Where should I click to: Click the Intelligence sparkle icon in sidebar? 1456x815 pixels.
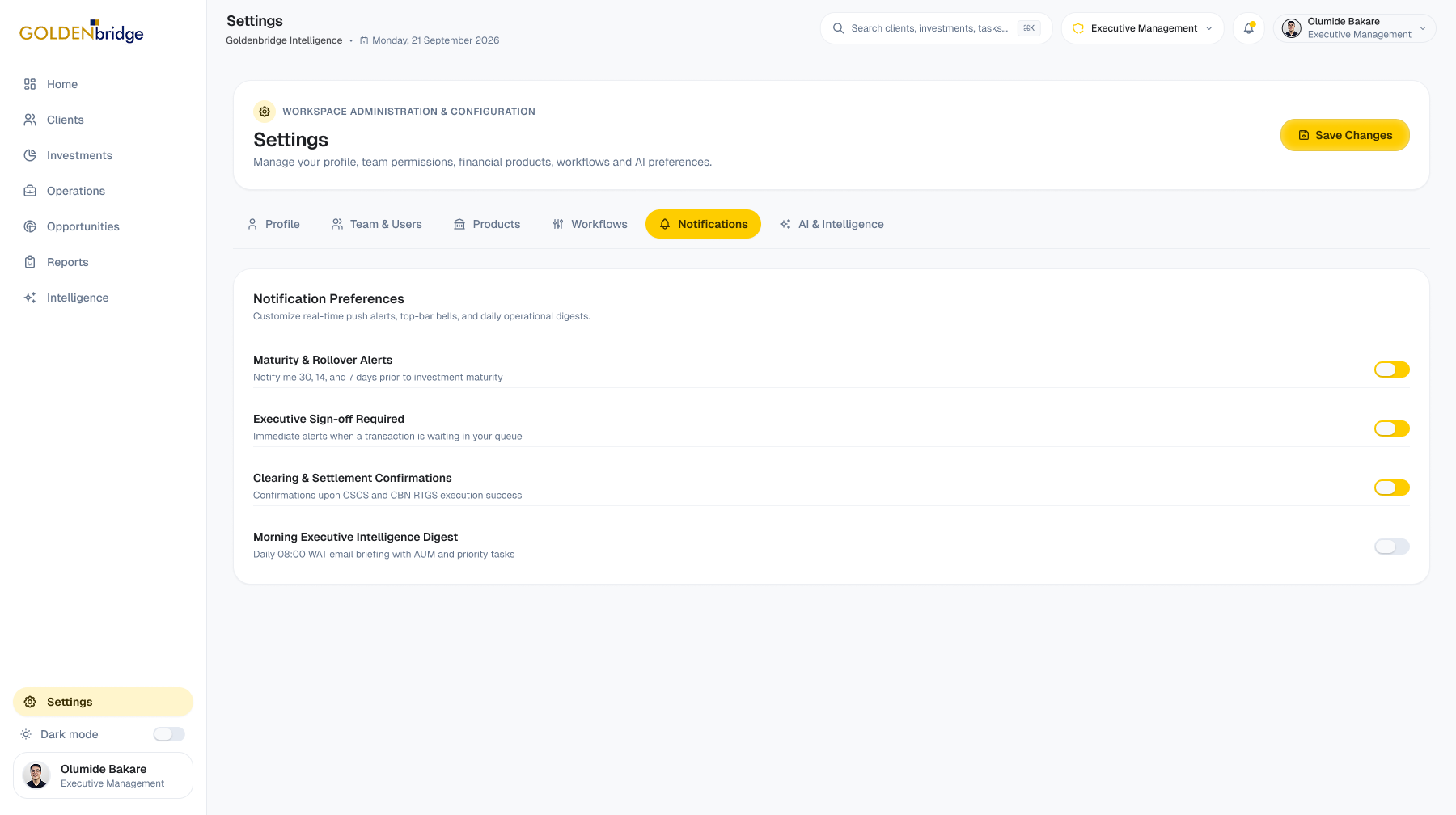click(x=30, y=298)
